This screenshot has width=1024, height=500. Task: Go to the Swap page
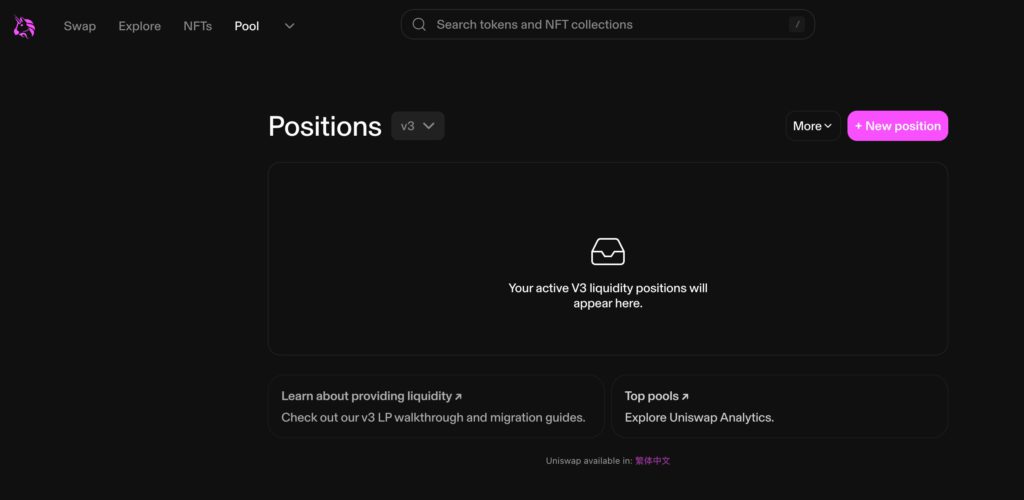click(x=80, y=26)
